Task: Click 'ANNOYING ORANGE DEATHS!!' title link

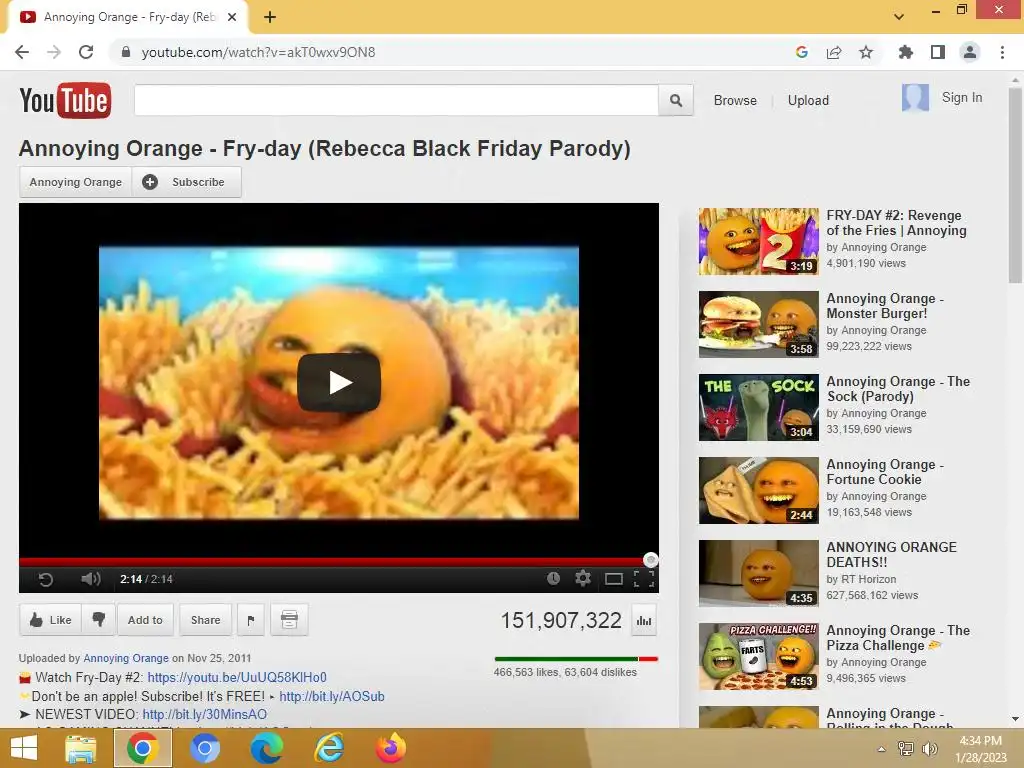Action: 891,554
